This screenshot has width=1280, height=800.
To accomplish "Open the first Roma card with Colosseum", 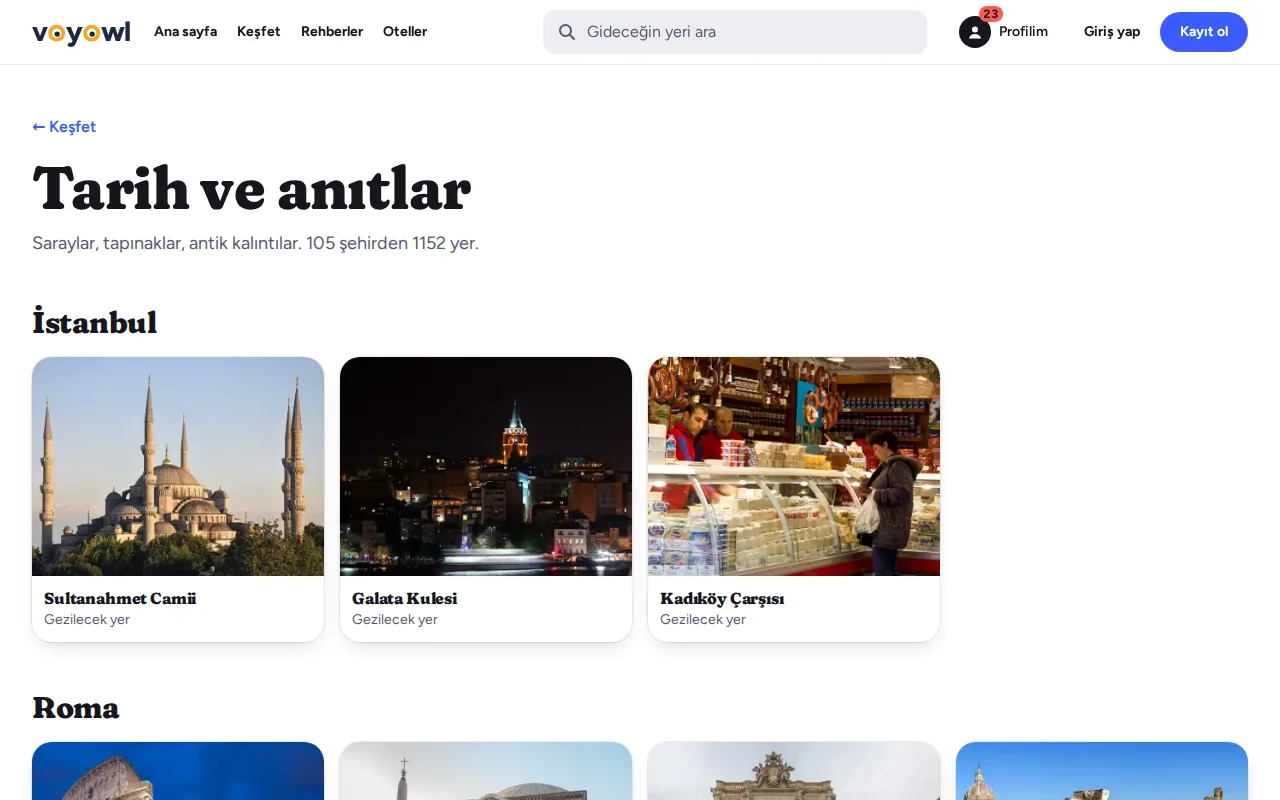I will click(178, 771).
